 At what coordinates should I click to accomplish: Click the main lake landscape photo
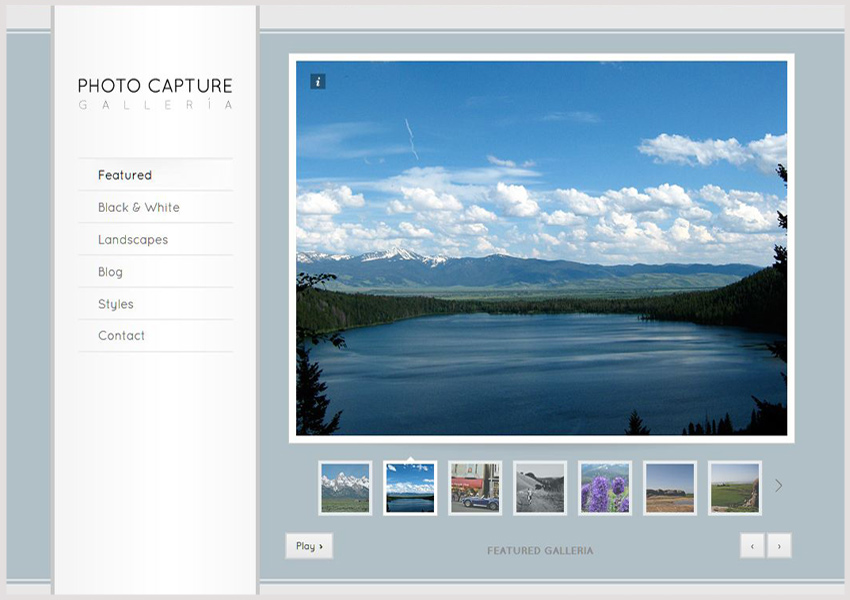(x=542, y=248)
